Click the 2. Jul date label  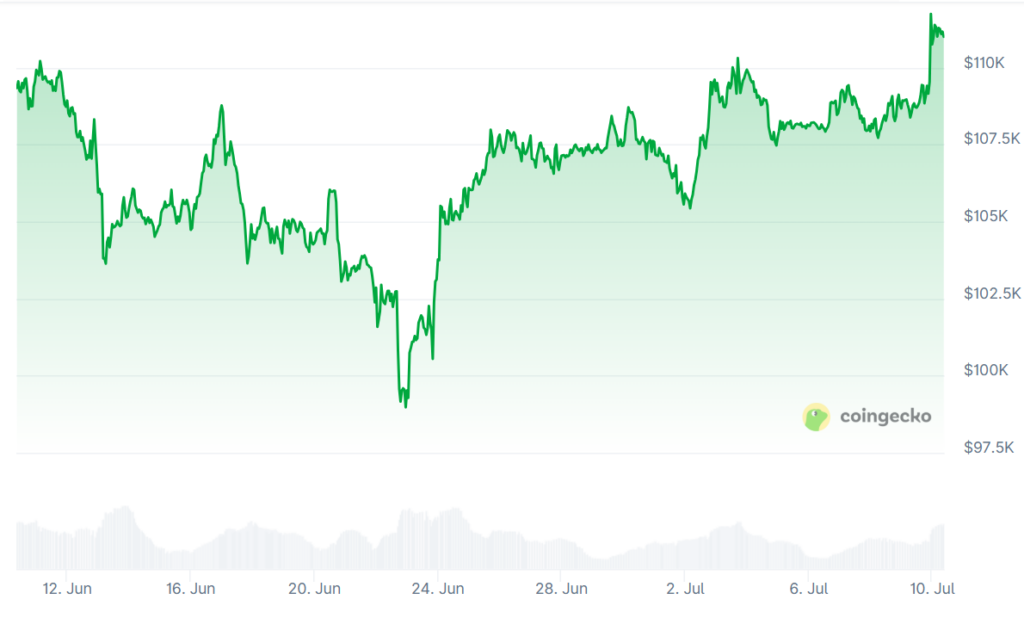pyautogui.click(x=687, y=589)
